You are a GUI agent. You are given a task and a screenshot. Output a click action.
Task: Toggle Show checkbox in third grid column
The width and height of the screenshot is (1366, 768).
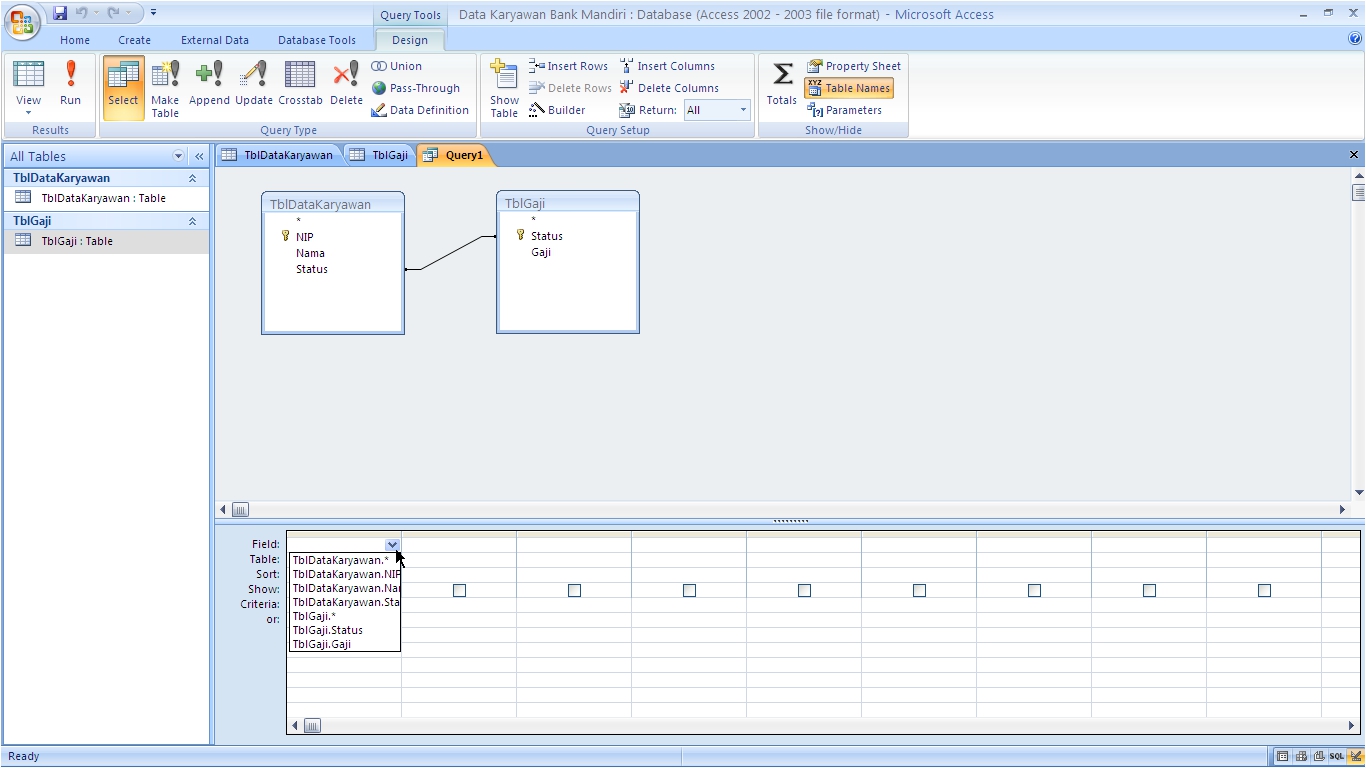pyautogui.click(x=574, y=590)
